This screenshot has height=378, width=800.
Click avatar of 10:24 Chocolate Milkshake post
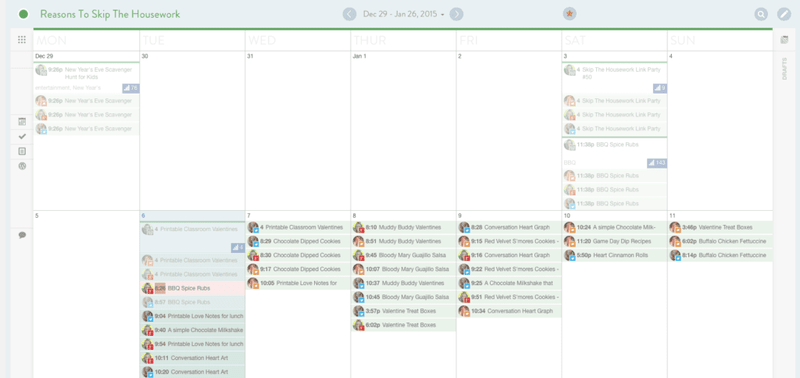coord(570,228)
